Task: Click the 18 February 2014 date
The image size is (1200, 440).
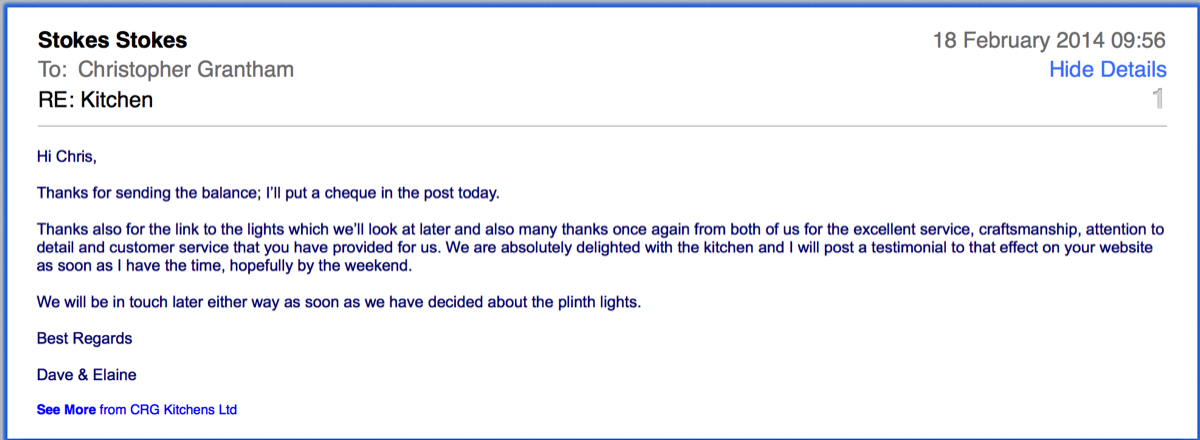Action: point(1019,41)
